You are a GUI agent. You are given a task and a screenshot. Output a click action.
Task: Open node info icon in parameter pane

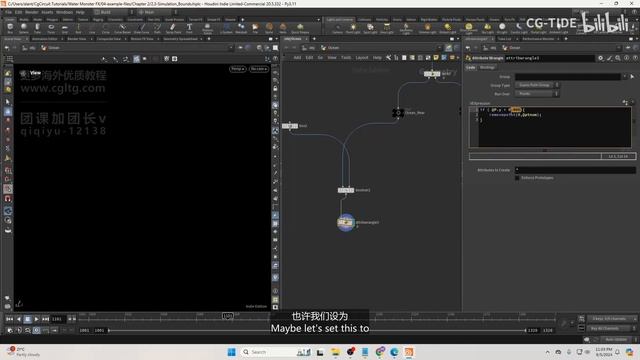tap(627, 58)
